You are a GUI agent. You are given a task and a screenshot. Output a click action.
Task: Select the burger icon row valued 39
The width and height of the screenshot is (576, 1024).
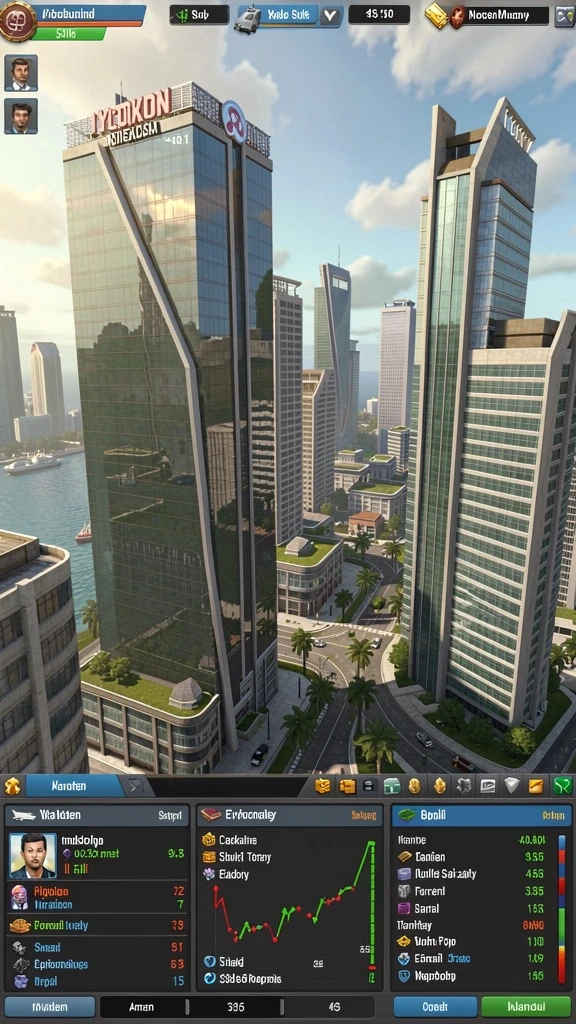(97, 925)
